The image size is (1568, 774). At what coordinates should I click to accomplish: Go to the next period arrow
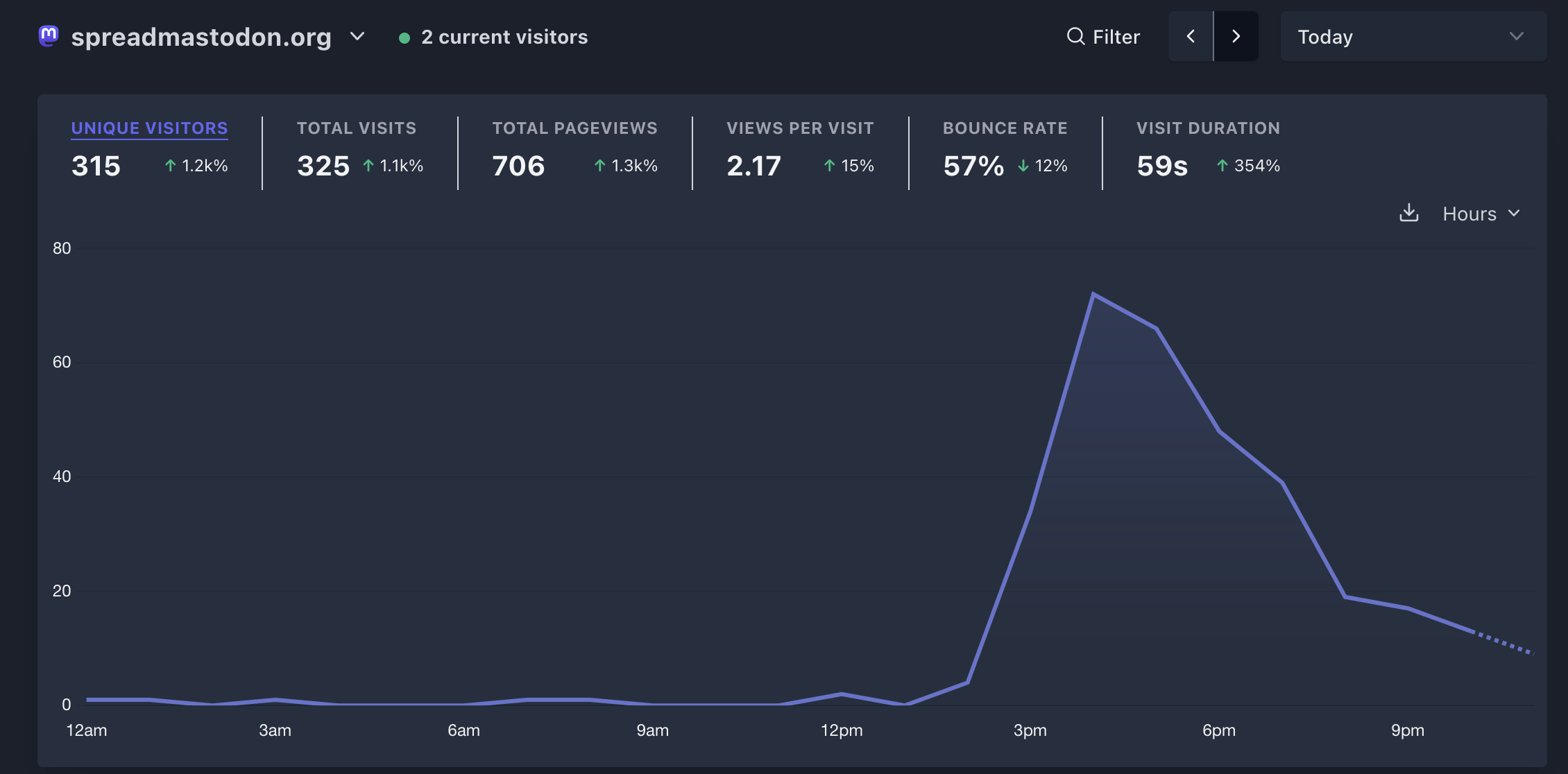coord(1236,36)
